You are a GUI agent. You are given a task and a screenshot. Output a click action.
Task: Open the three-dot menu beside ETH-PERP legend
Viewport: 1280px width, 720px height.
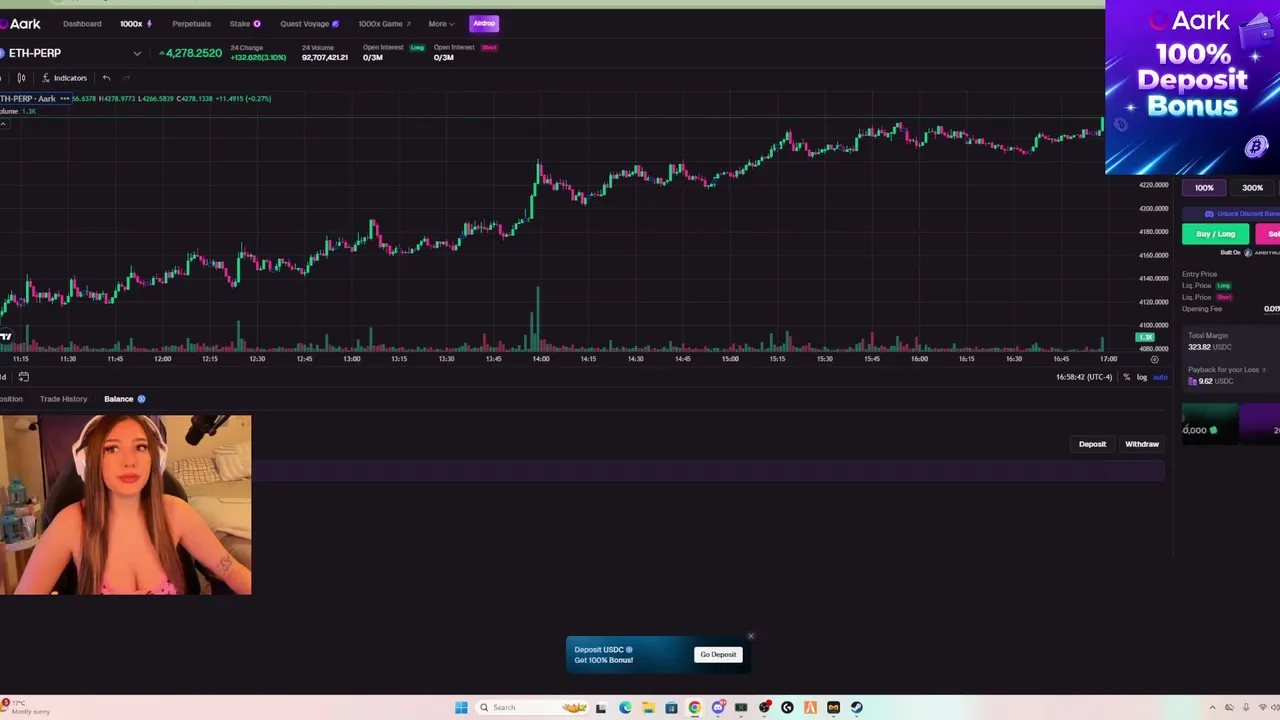point(65,98)
